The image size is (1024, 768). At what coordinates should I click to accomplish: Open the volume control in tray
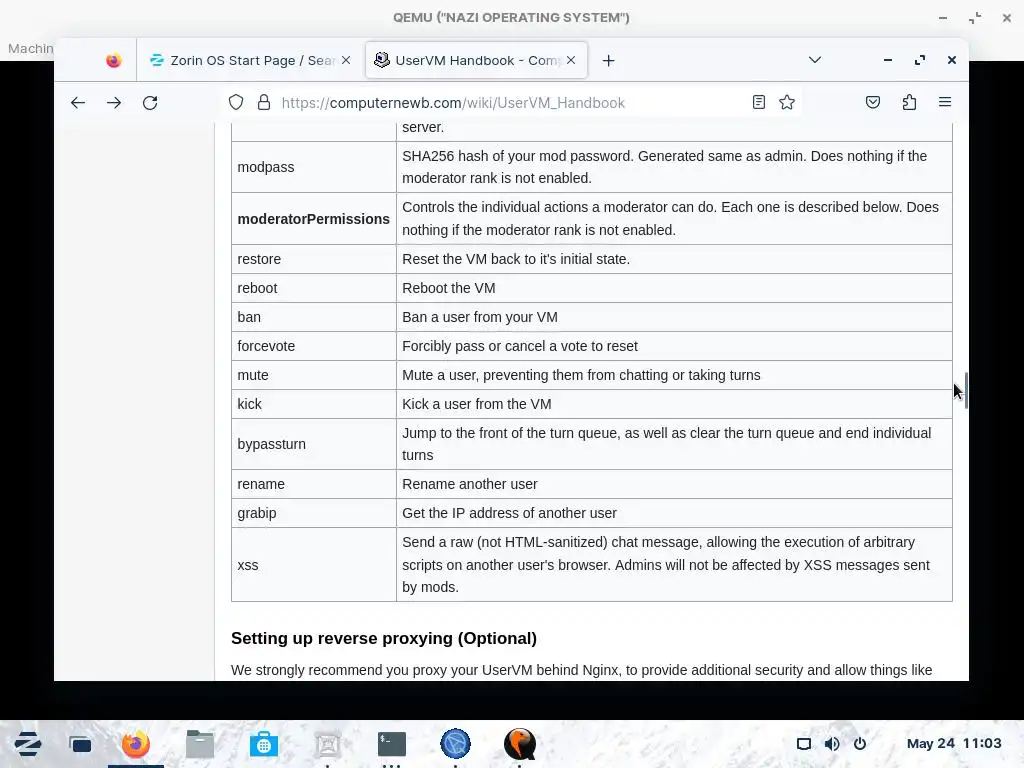tap(831, 744)
